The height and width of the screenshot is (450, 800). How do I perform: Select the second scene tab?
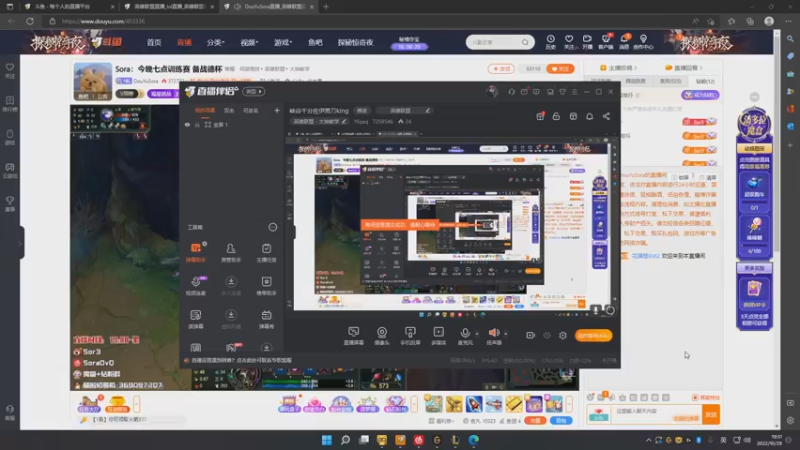[x=229, y=110]
